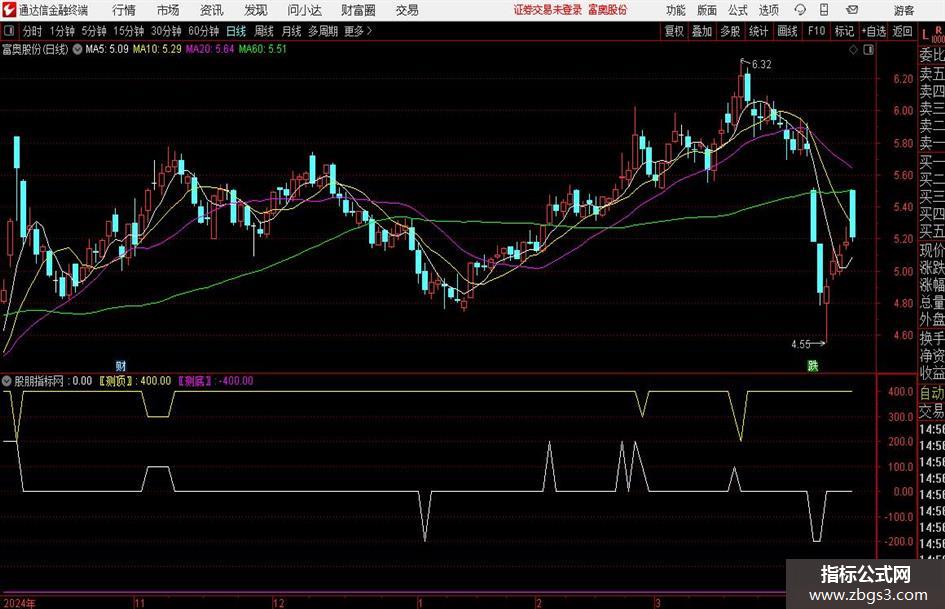The image size is (945, 609).
Task: Open the mail envelope icon
Action: coord(852,10)
